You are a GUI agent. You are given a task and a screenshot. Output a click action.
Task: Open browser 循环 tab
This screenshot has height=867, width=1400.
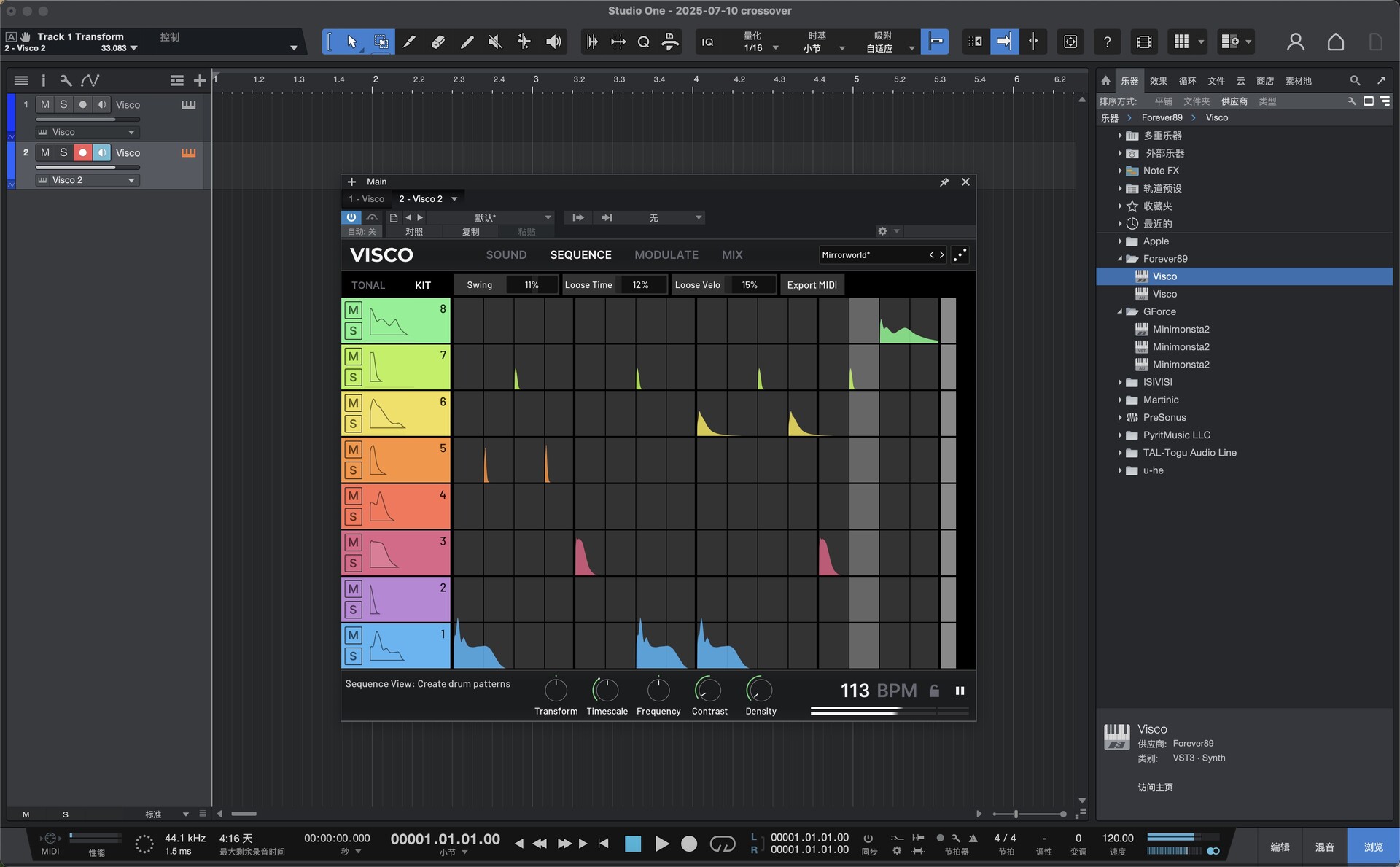coord(1187,80)
